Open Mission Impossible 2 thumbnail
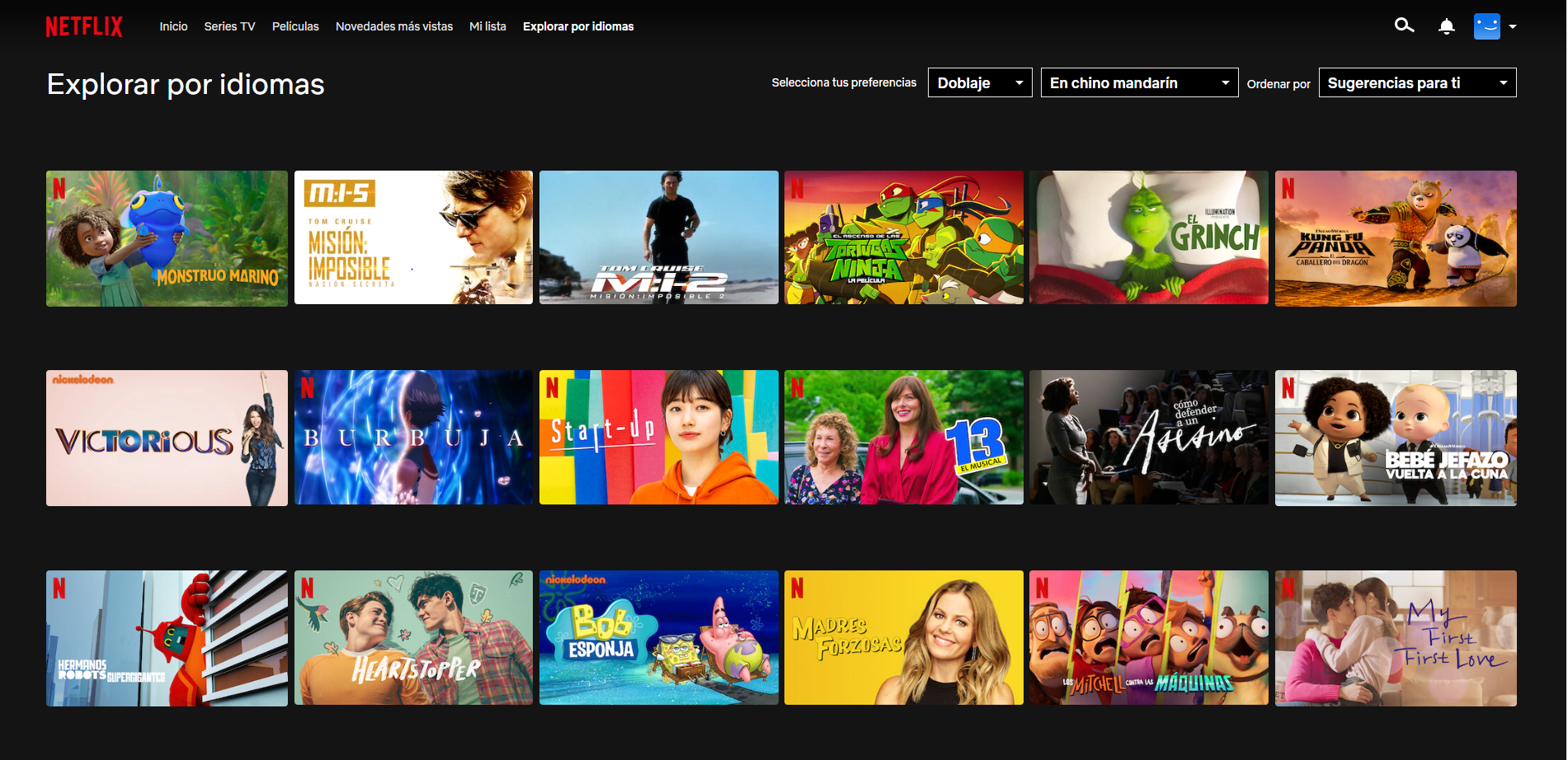This screenshot has width=1568, height=760. pyautogui.click(x=658, y=237)
